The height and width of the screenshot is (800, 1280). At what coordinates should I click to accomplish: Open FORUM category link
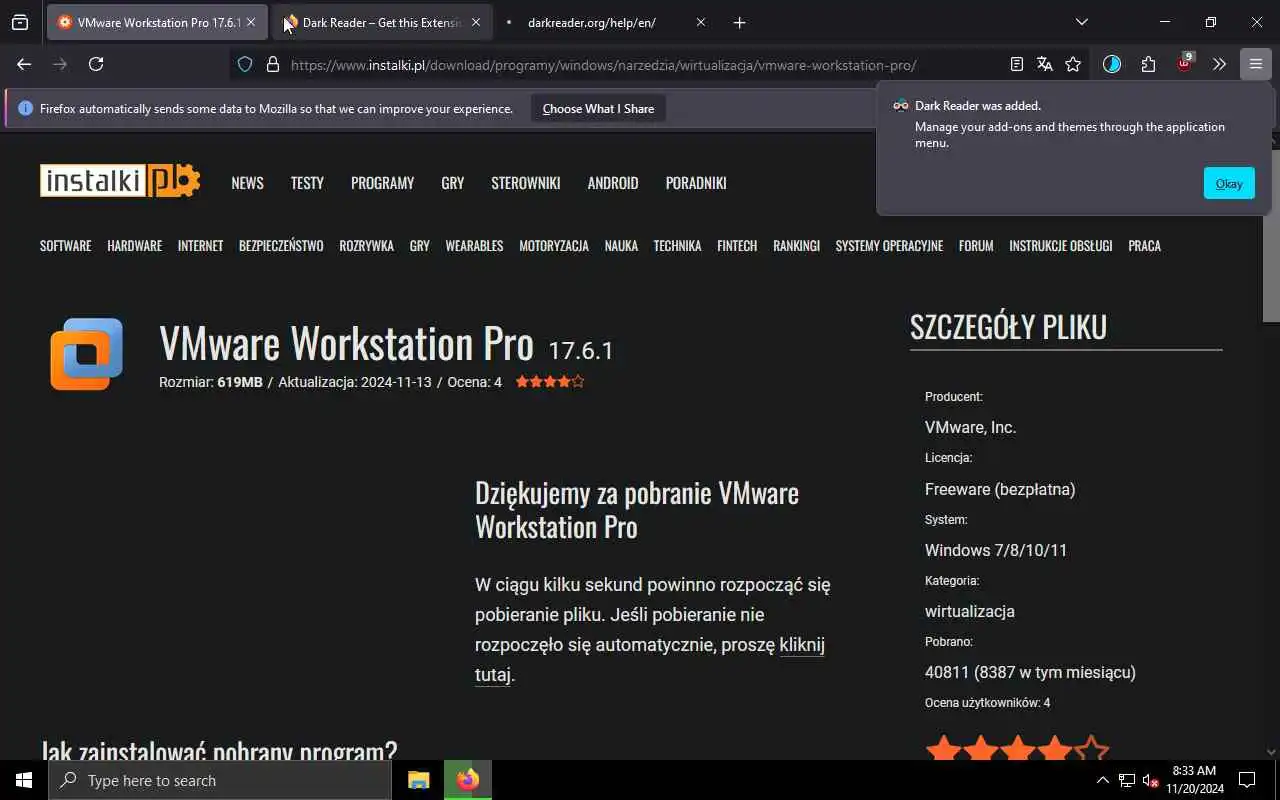[976, 246]
